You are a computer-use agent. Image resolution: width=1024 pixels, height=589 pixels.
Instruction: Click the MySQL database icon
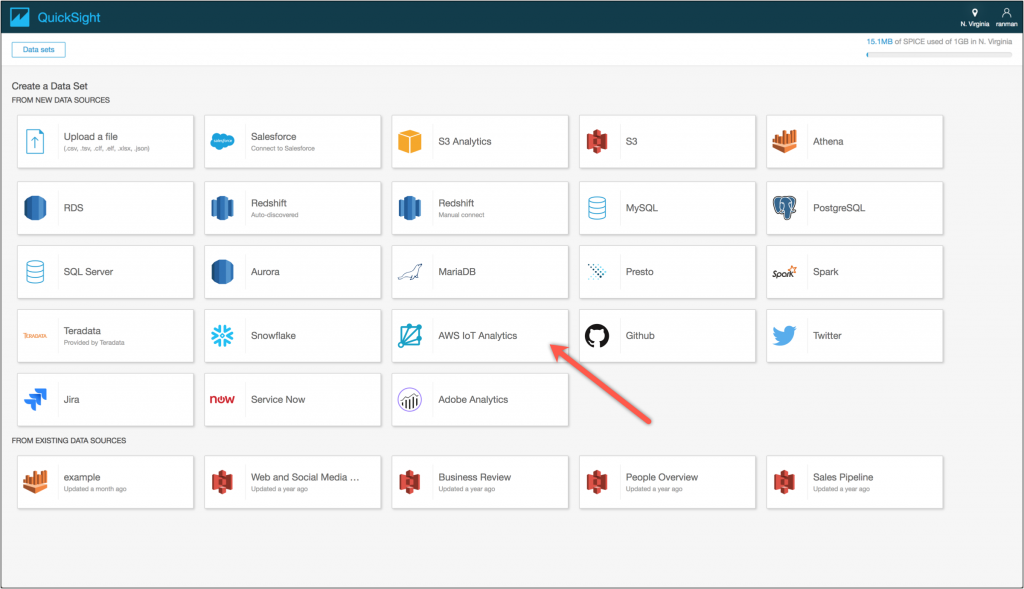(x=597, y=208)
